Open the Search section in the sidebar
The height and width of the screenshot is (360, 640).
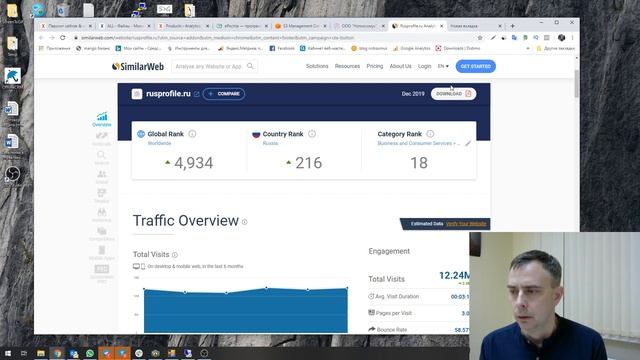click(102, 158)
